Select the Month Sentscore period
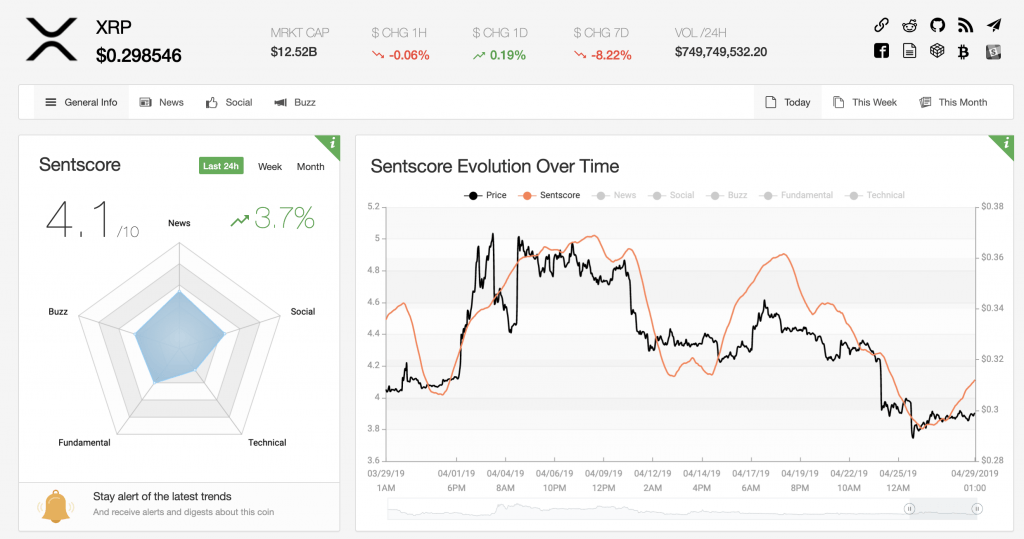 (x=310, y=167)
